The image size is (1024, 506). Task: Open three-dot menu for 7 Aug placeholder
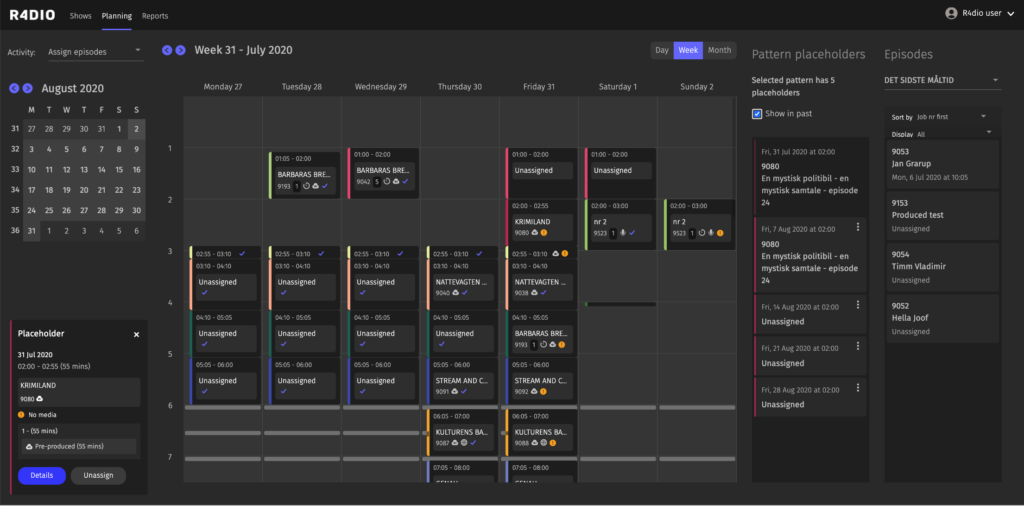(x=858, y=227)
